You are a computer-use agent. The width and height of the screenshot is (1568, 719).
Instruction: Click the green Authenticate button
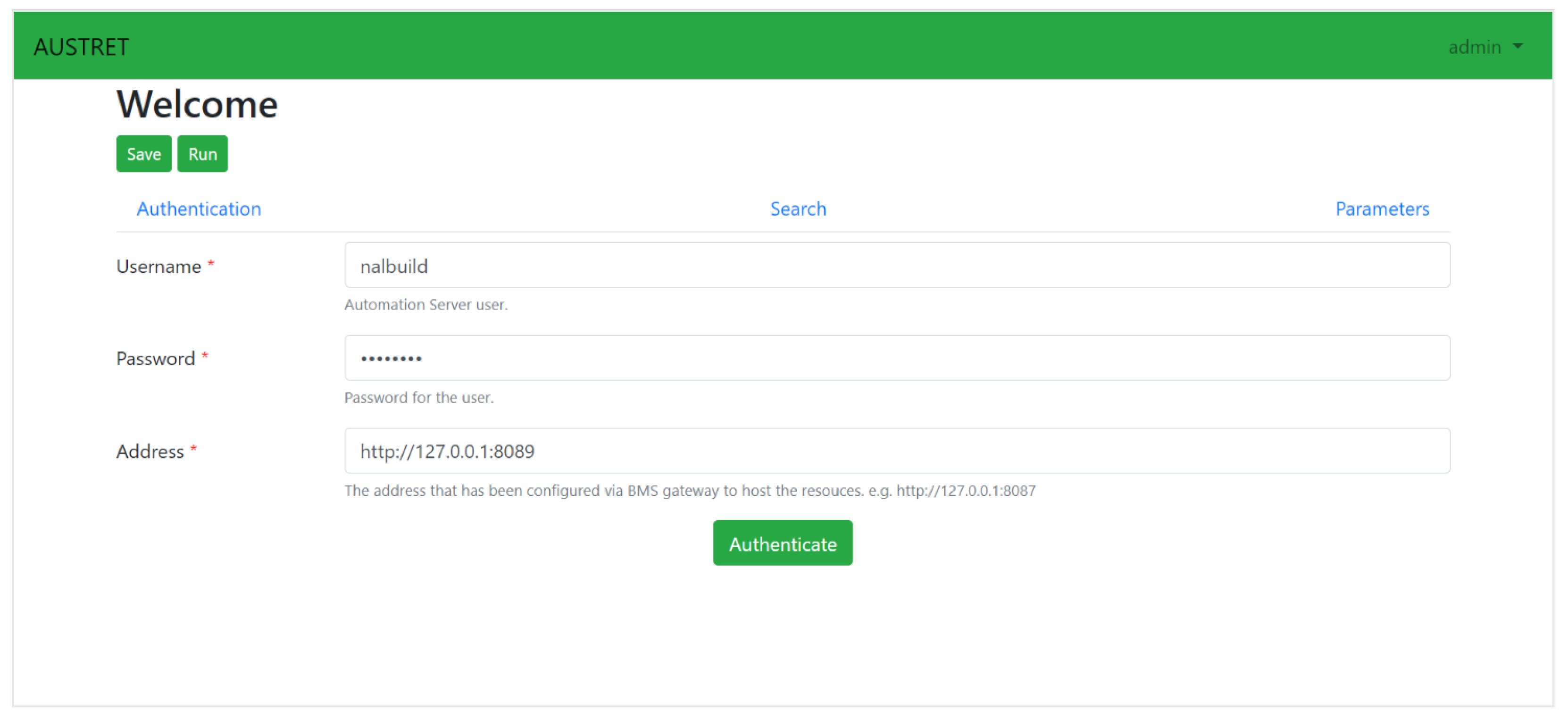click(782, 543)
